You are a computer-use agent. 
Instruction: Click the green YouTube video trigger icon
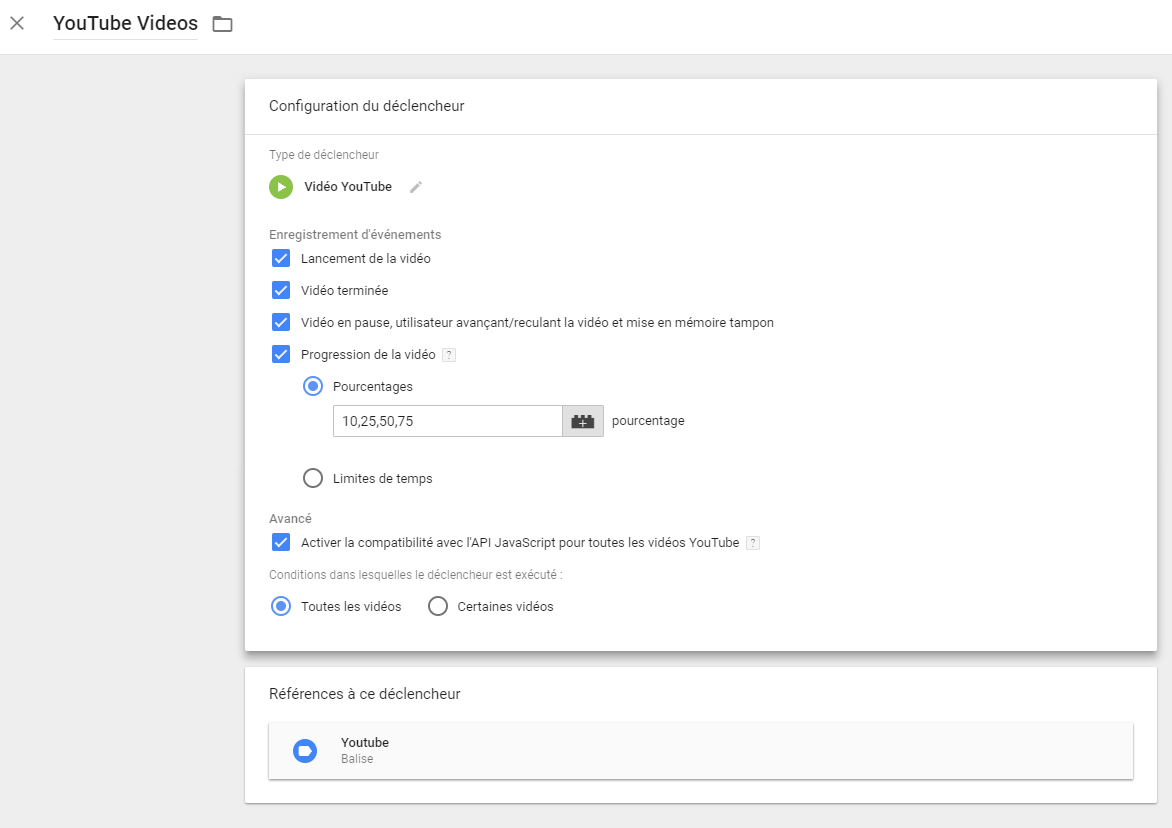[x=281, y=187]
